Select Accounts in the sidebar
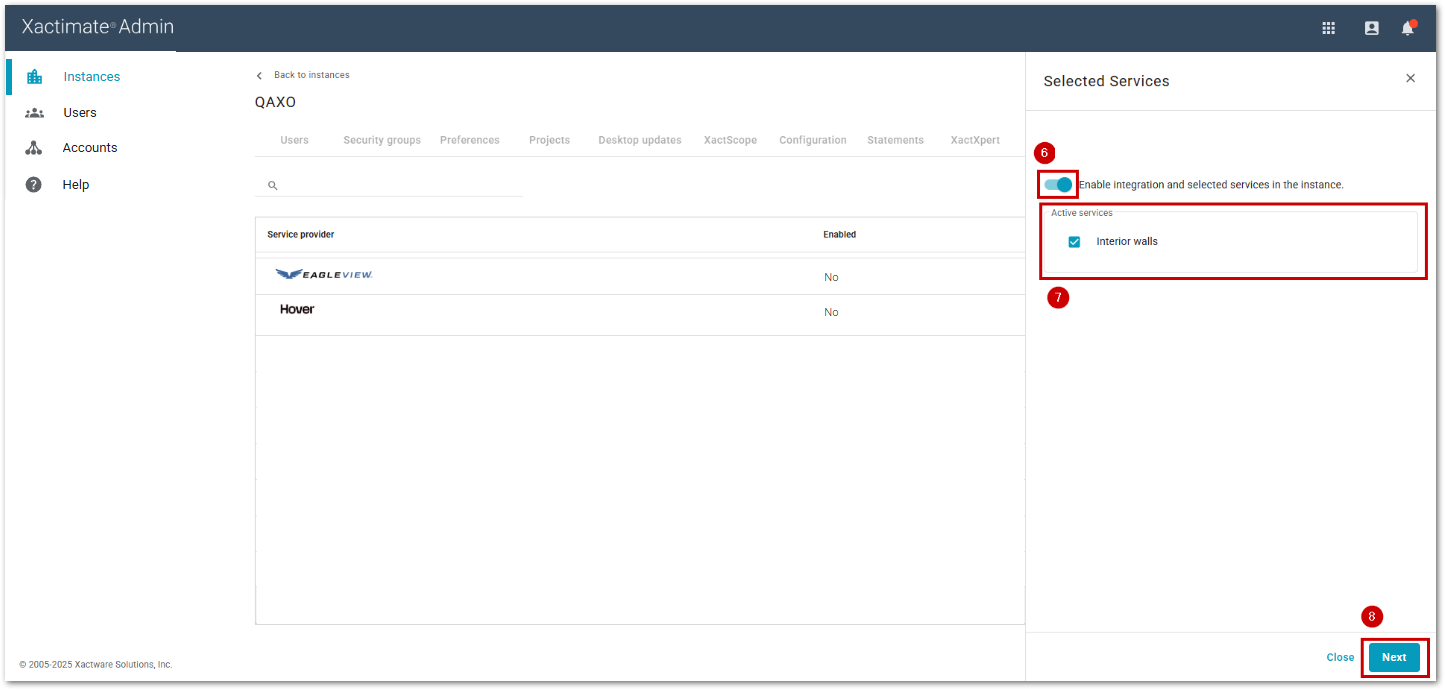Screen dimensions: 1445x690 coord(90,148)
